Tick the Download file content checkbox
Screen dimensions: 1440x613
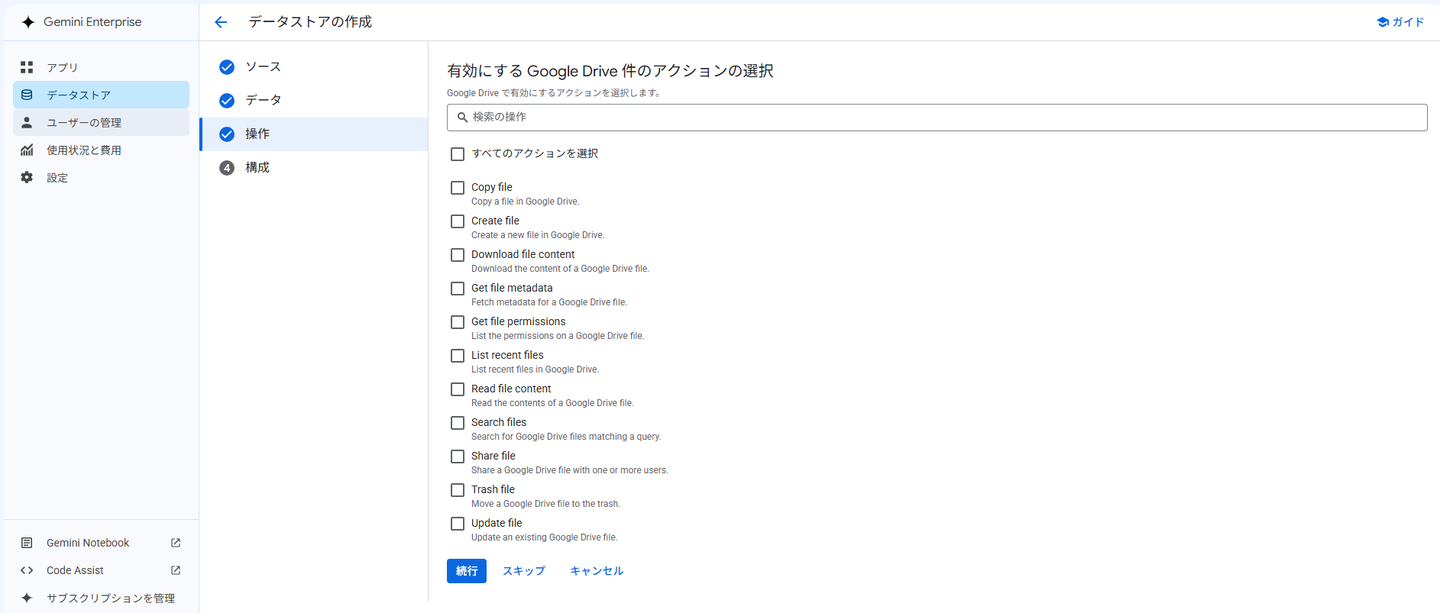coord(458,255)
